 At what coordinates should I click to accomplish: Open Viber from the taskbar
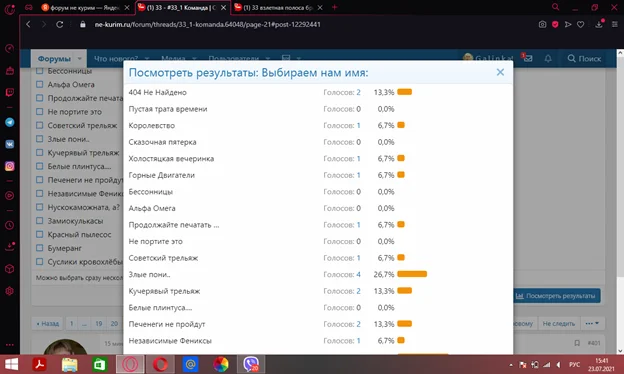tap(251, 364)
